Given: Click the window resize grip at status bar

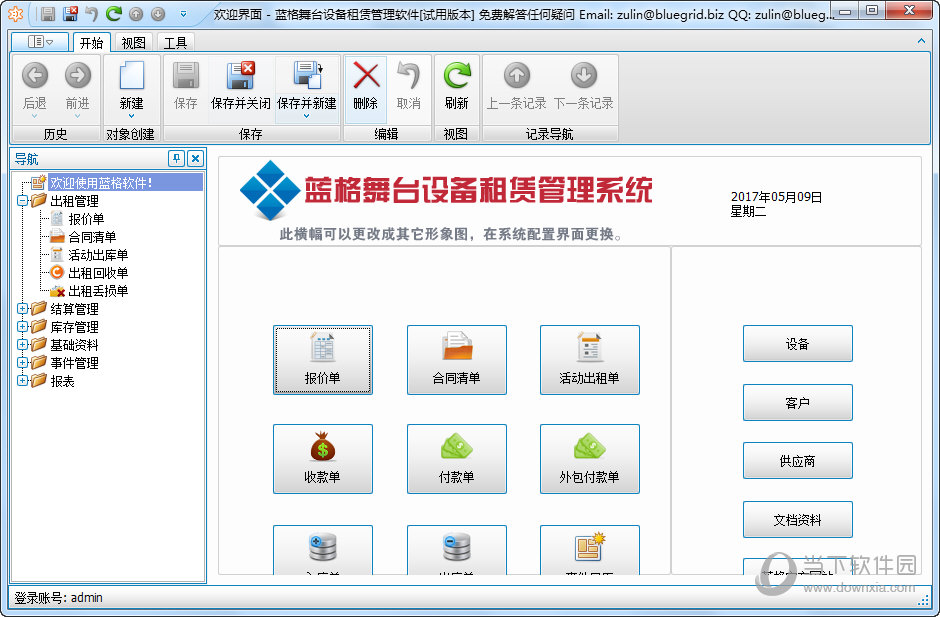Looking at the screenshot, I should tap(924, 598).
